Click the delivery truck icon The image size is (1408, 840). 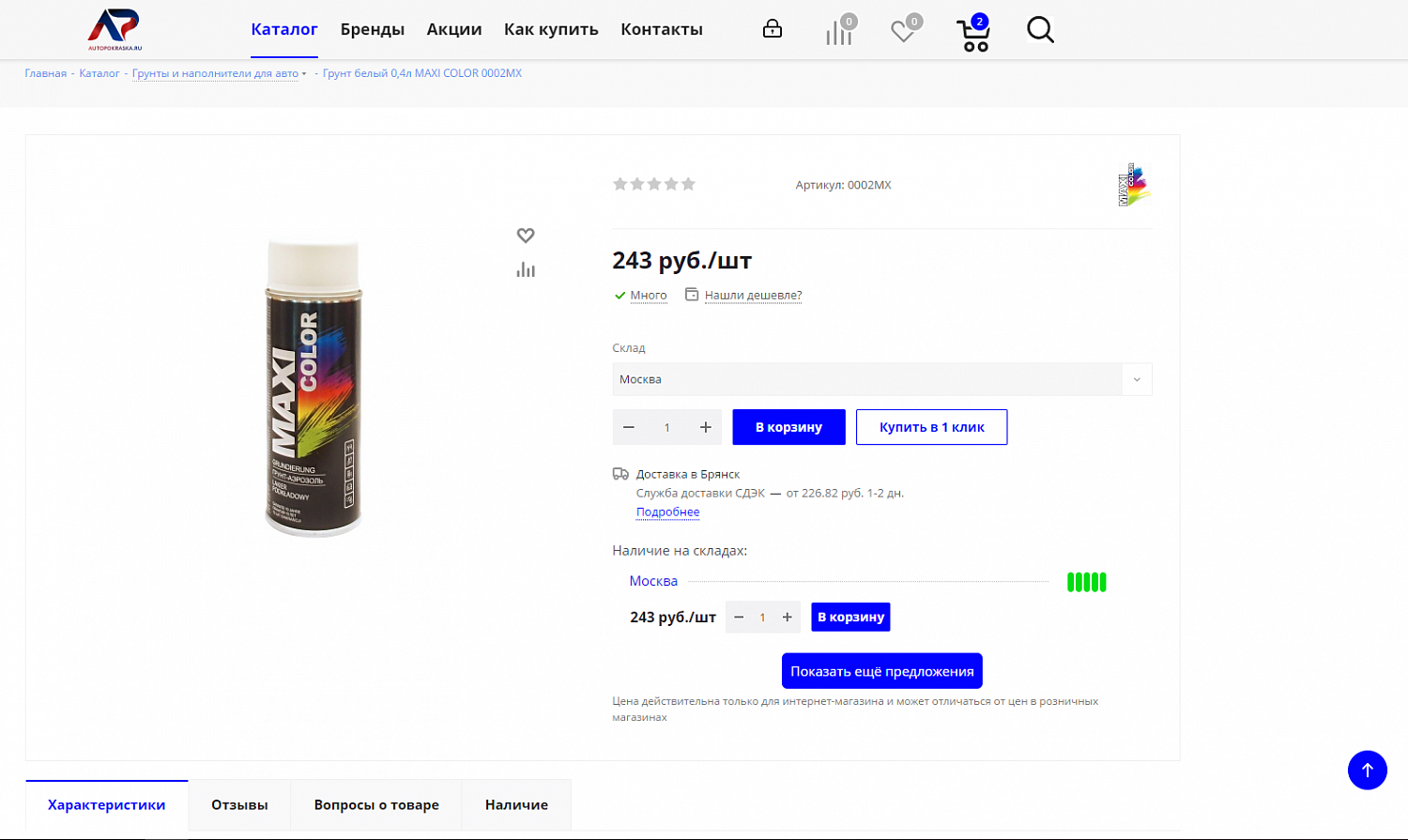620,474
